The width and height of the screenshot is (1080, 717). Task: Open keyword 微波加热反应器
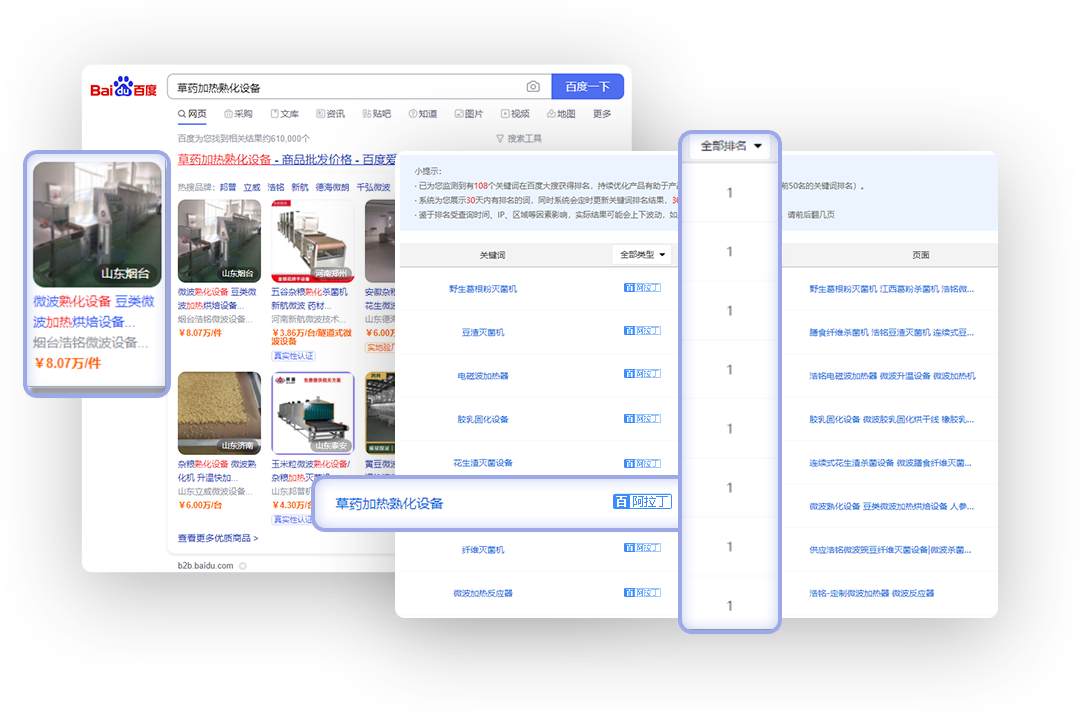click(x=483, y=593)
